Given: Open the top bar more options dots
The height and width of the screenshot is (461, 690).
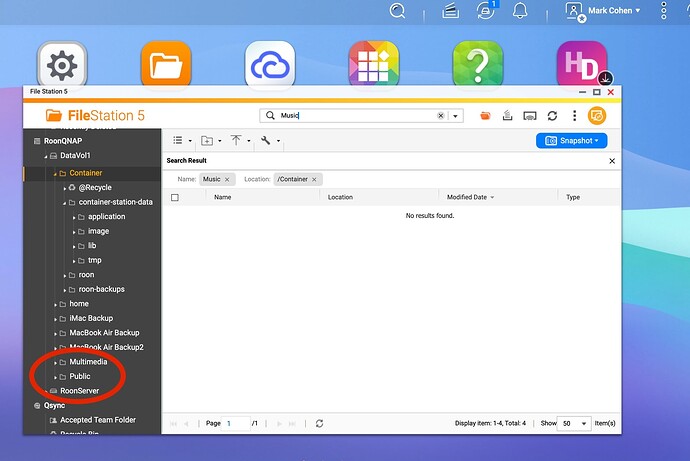Looking at the screenshot, I should (664, 11).
